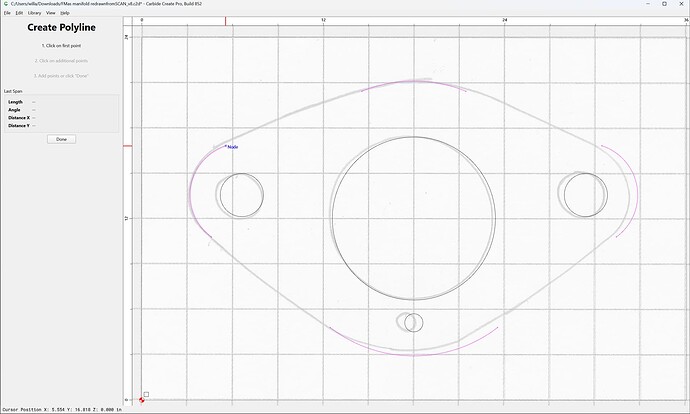
Task: Click the top purple arc curve
Action: tap(414, 81)
